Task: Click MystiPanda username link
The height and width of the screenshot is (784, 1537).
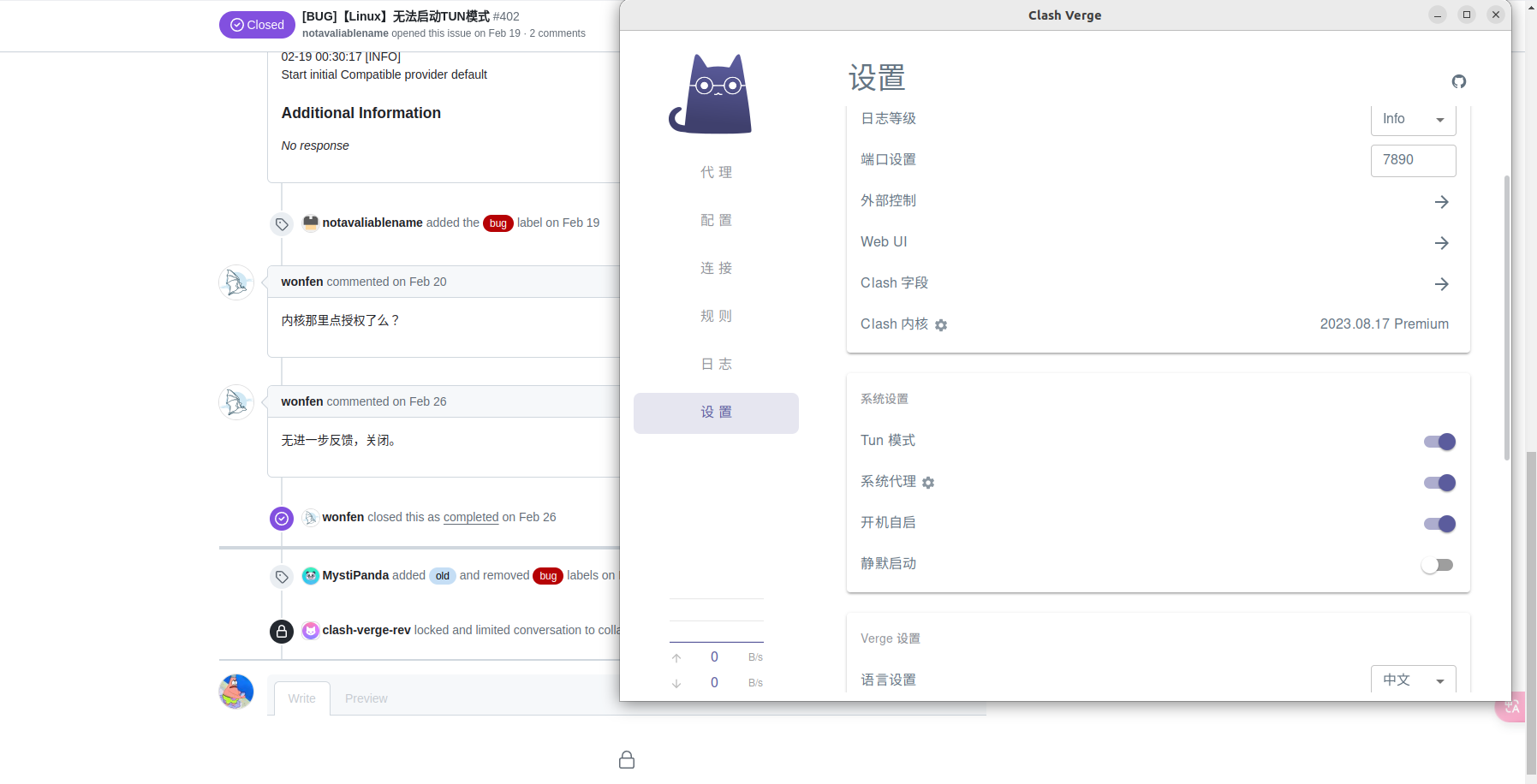Action: click(355, 575)
